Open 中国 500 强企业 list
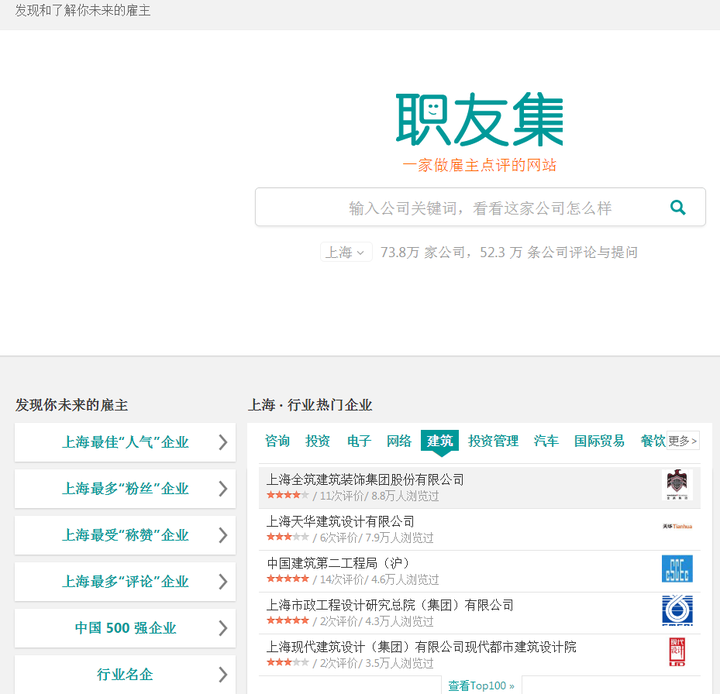Viewport: 720px width, 694px height. 125,628
